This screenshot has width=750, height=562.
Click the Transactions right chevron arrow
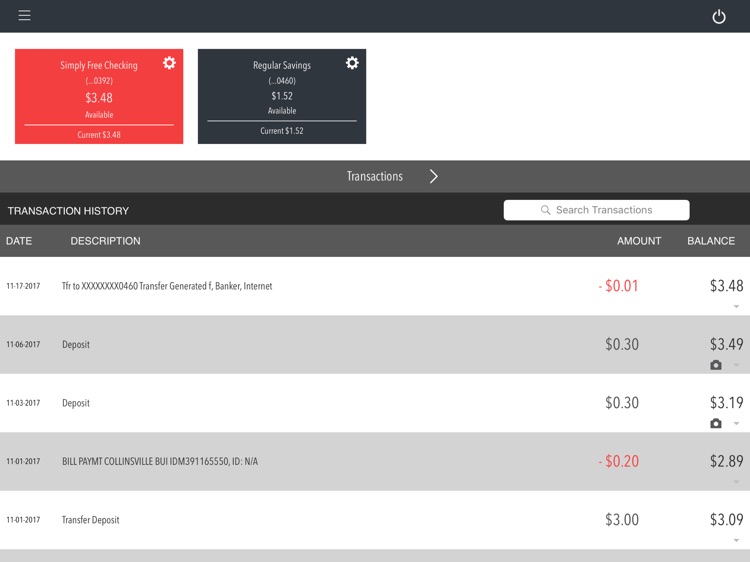[x=433, y=176]
